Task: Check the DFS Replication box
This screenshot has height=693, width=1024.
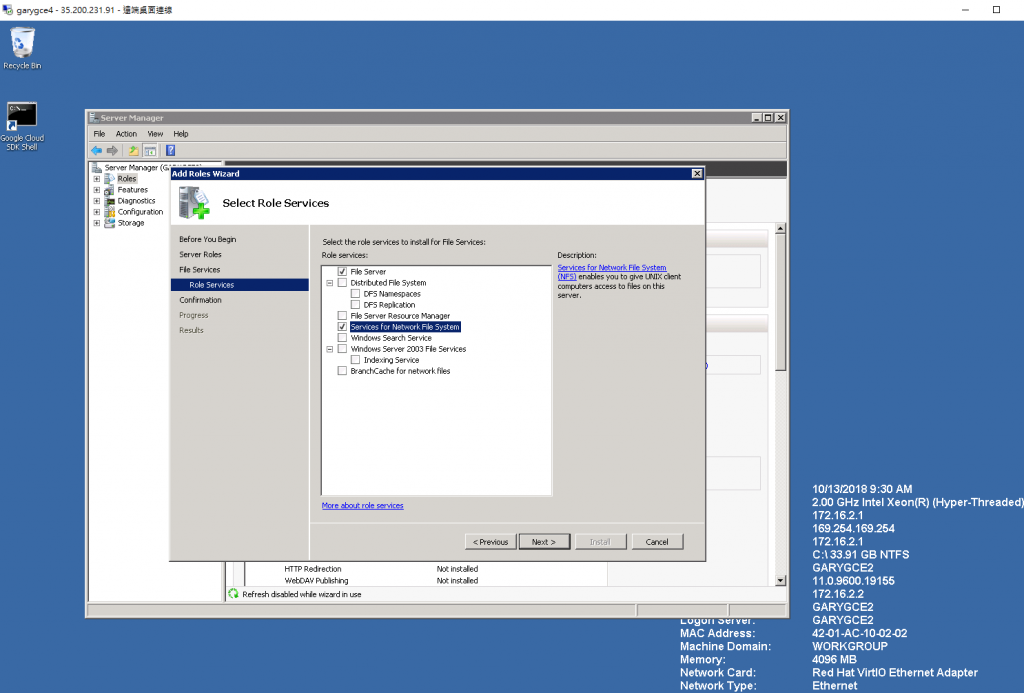Action: 355,304
